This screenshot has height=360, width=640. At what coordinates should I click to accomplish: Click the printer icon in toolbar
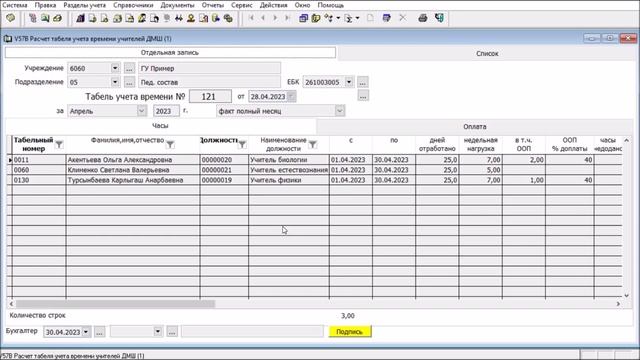(423, 18)
